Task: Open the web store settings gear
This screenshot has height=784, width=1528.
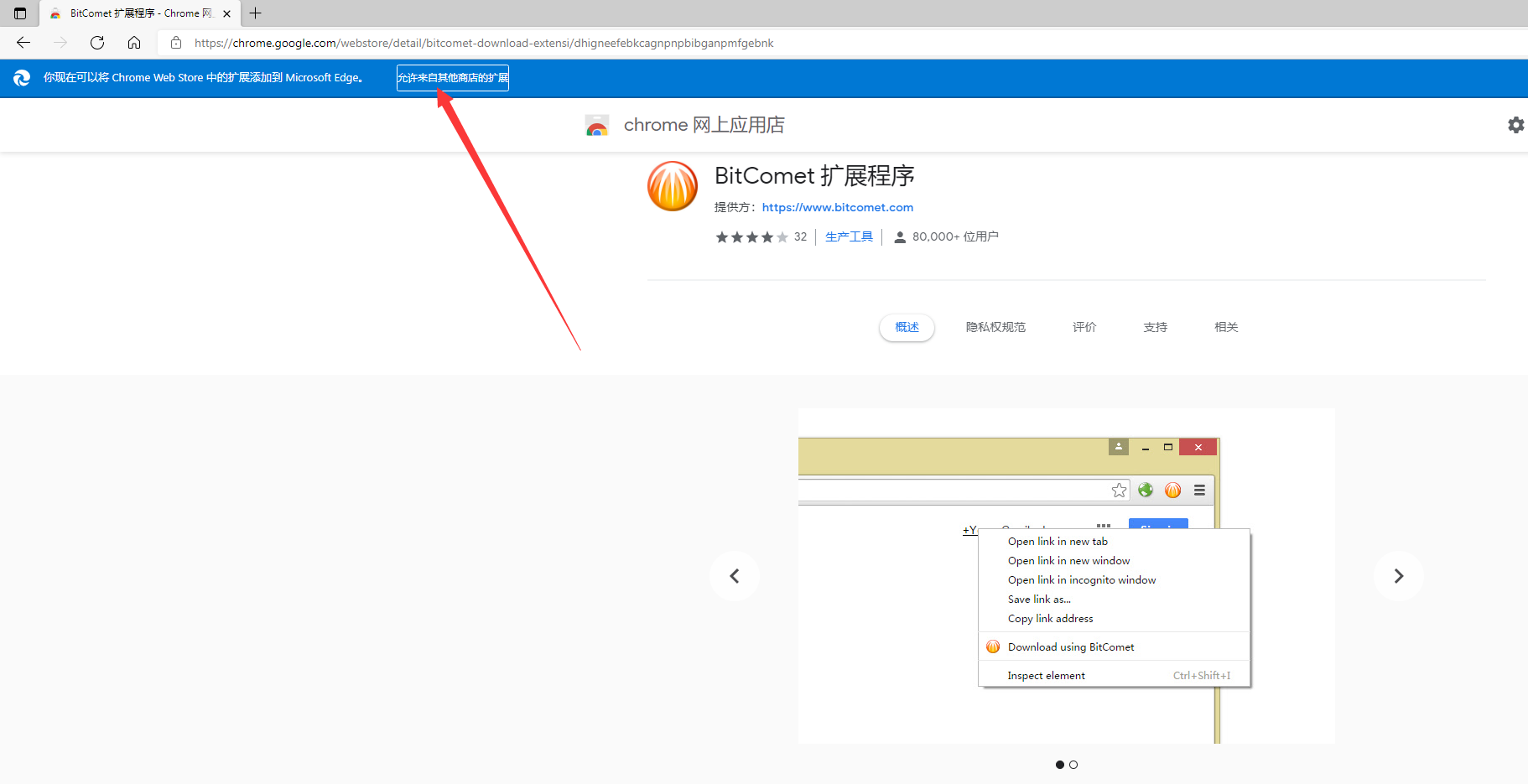Action: pyautogui.click(x=1515, y=125)
